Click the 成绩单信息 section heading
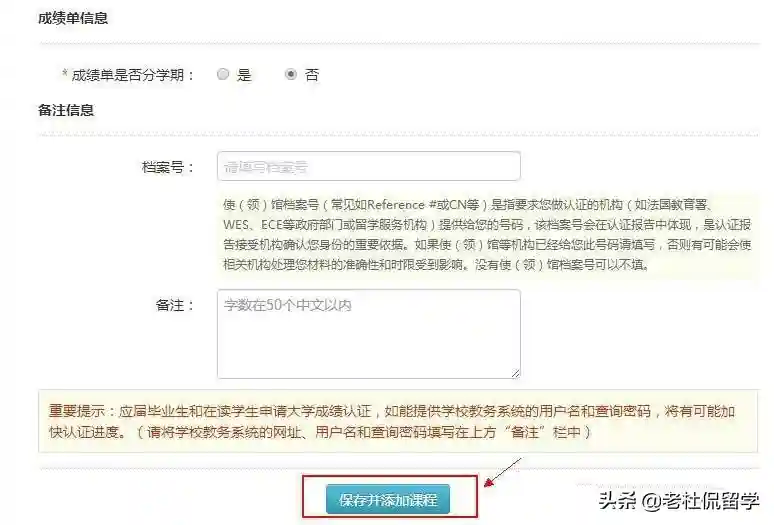Viewport: 774px width, 525px height. pyautogui.click(x=73, y=18)
